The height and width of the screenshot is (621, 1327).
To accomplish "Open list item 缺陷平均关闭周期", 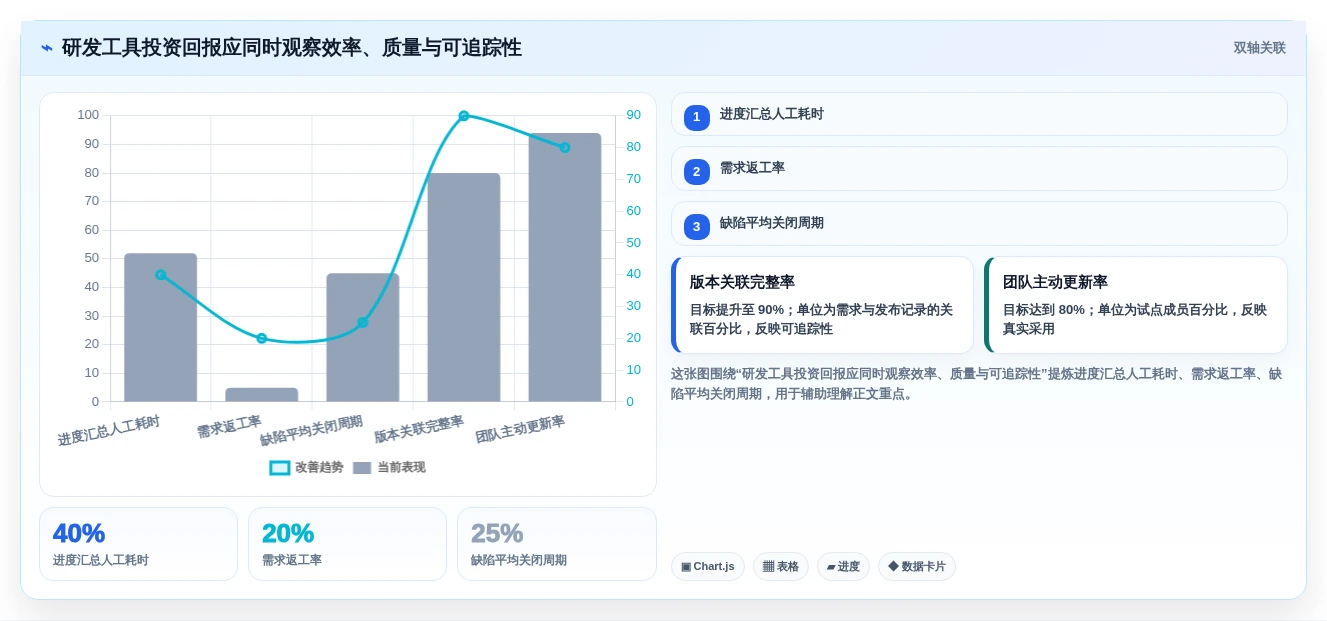I will 979,223.
